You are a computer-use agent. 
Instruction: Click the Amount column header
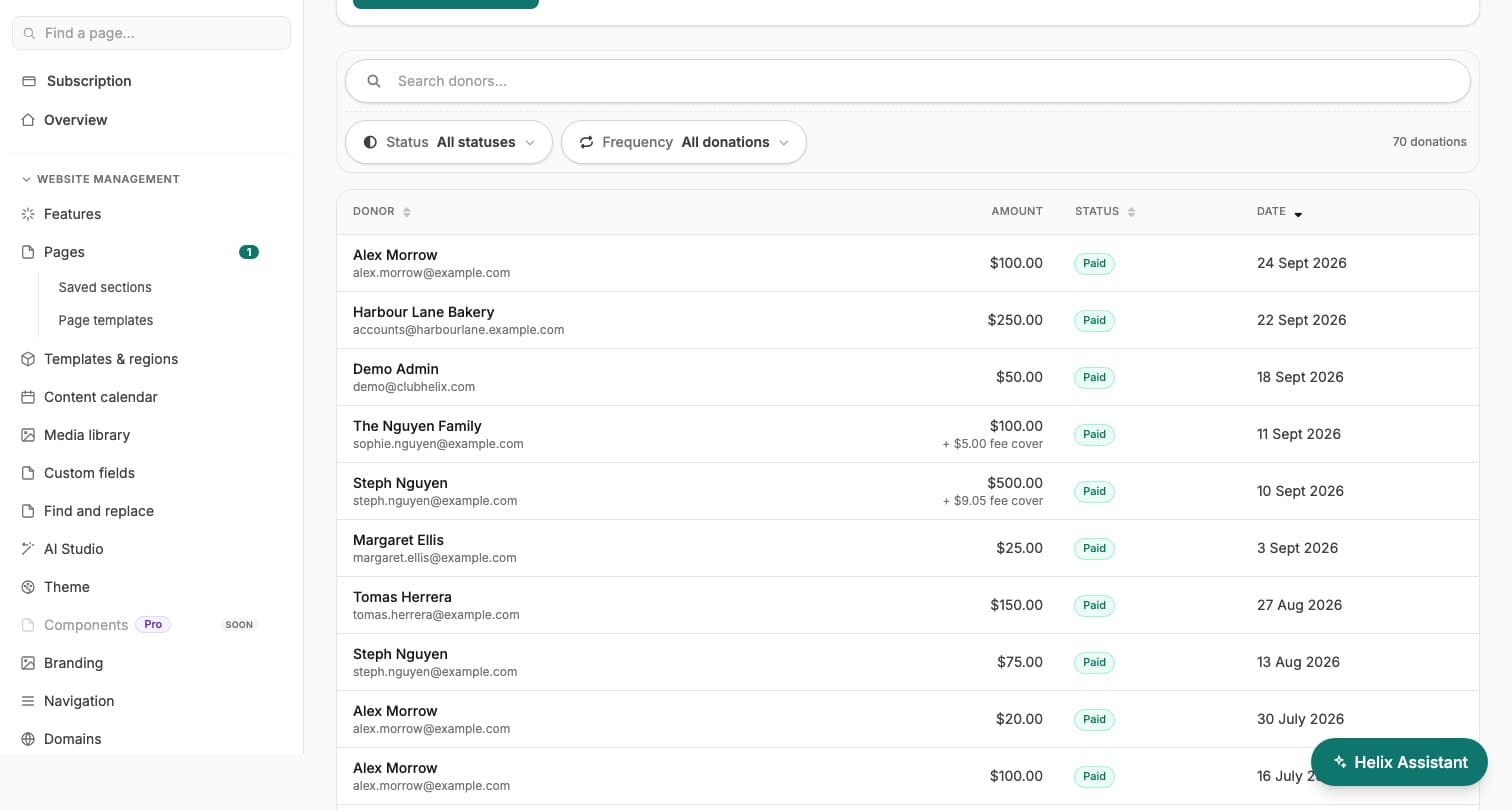coord(1017,211)
